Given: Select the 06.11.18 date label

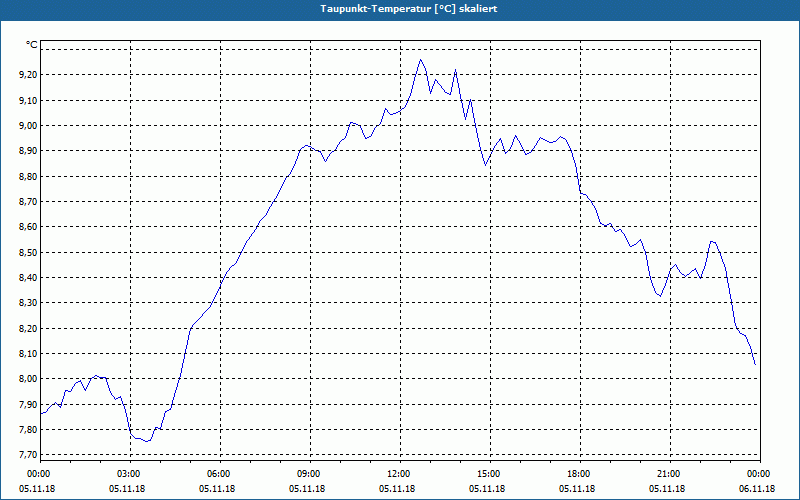Looking at the screenshot, I should click(x=757, y=489).
